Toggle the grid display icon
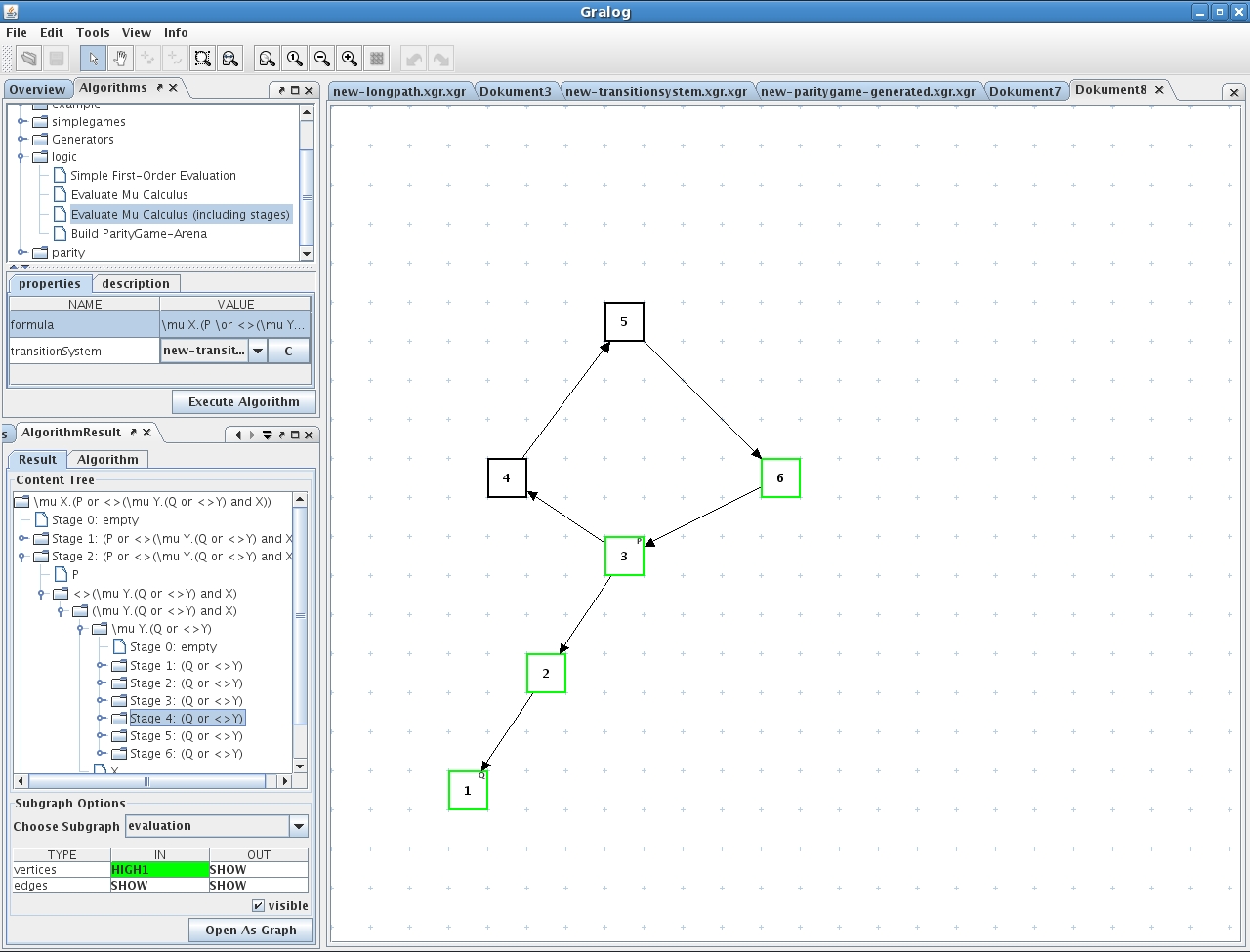 point(377,59)
